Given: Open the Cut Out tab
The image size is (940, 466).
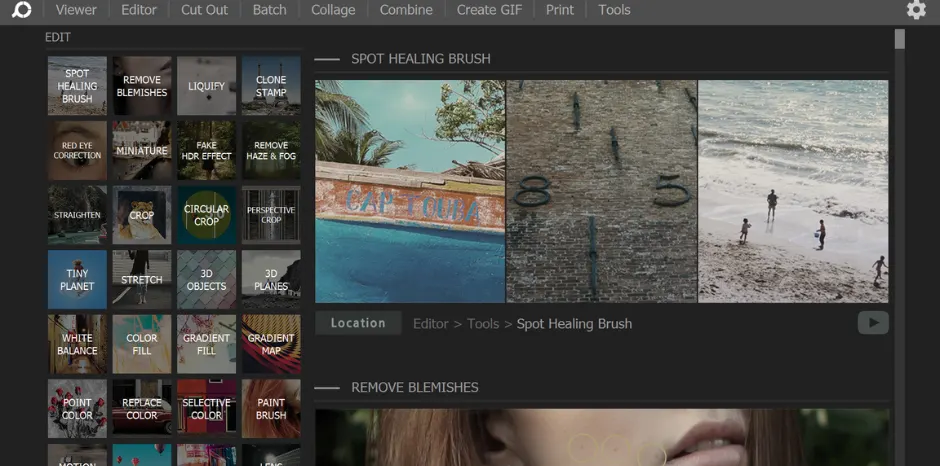Looking at the screenshot, I should (204, 10).
